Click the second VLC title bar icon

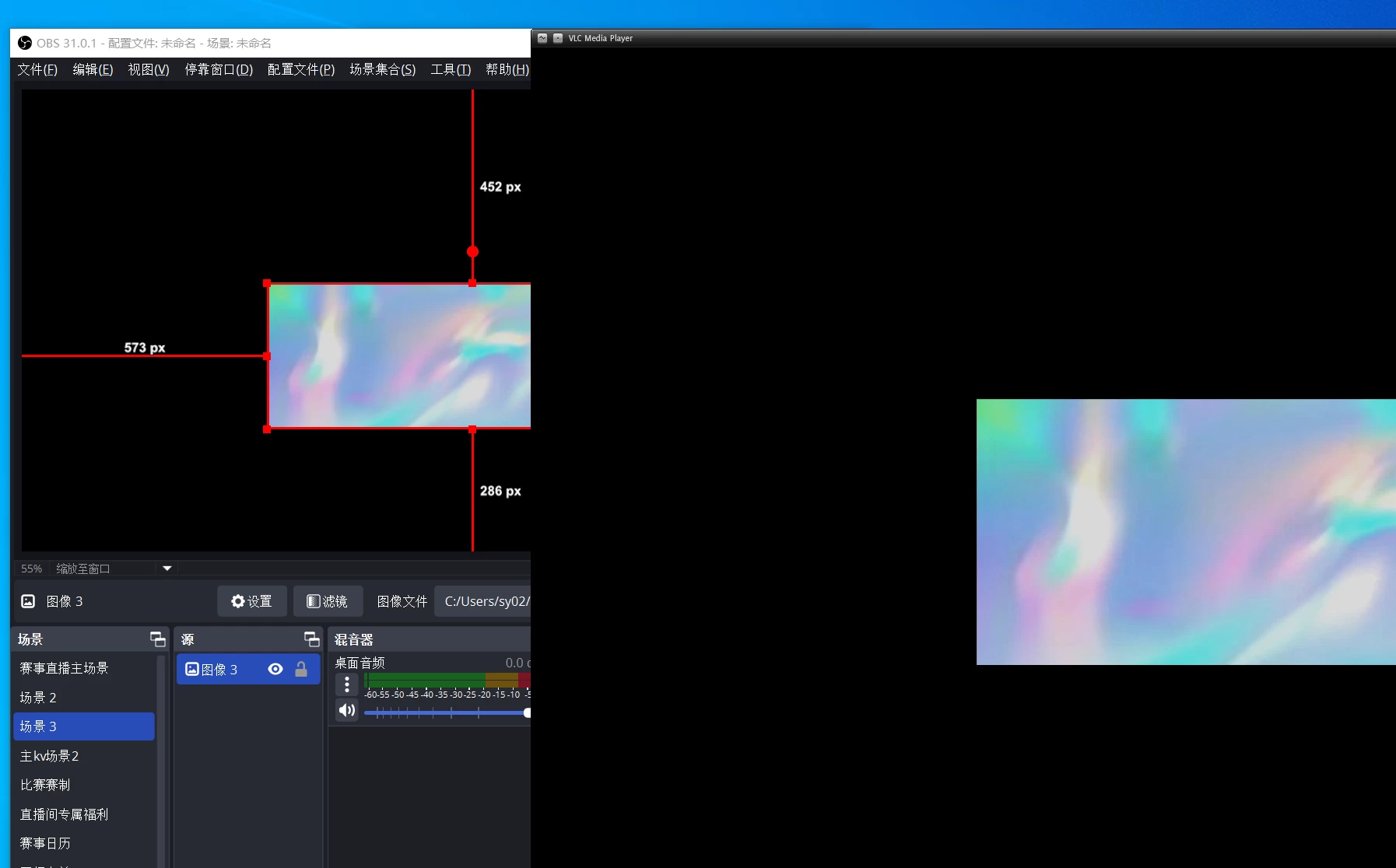[558, 38]
